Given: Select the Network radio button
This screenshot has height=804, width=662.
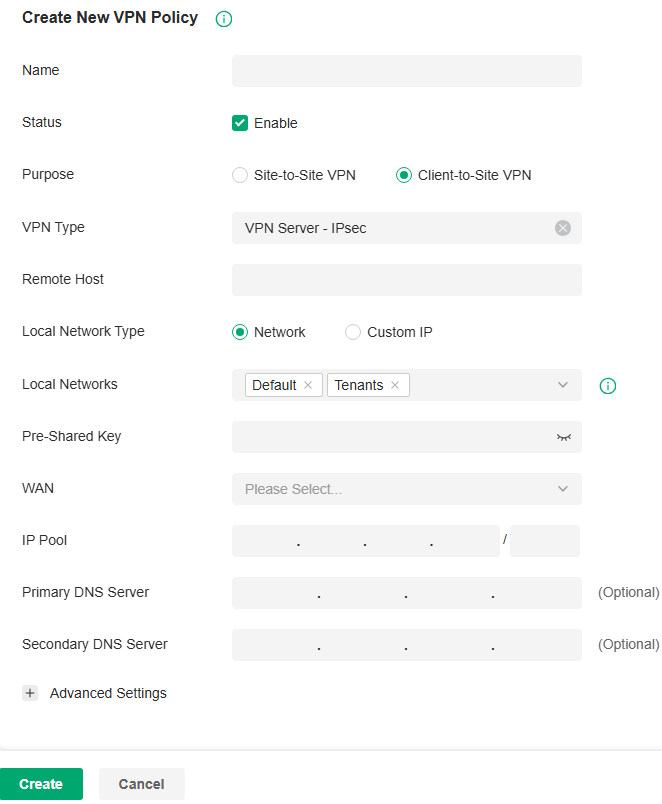Looking at the screenshot, I should click(240, 331).
